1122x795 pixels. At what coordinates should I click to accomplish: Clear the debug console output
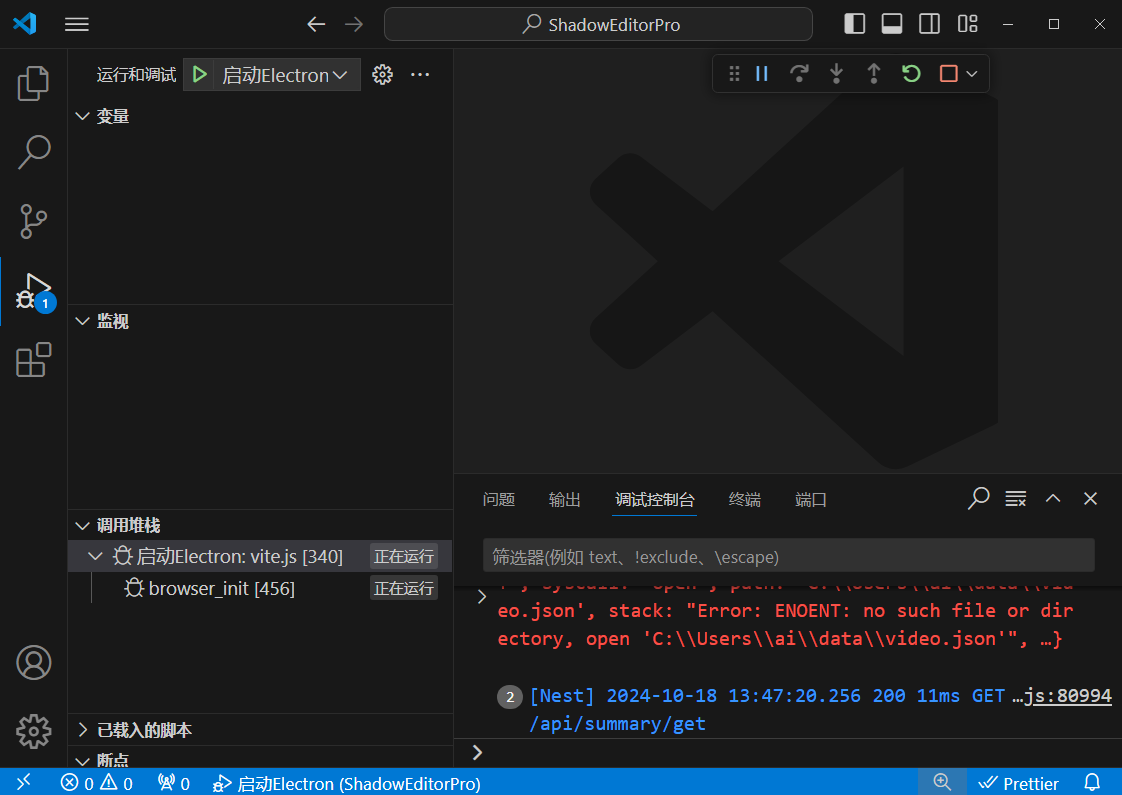tap(1015, 498)
